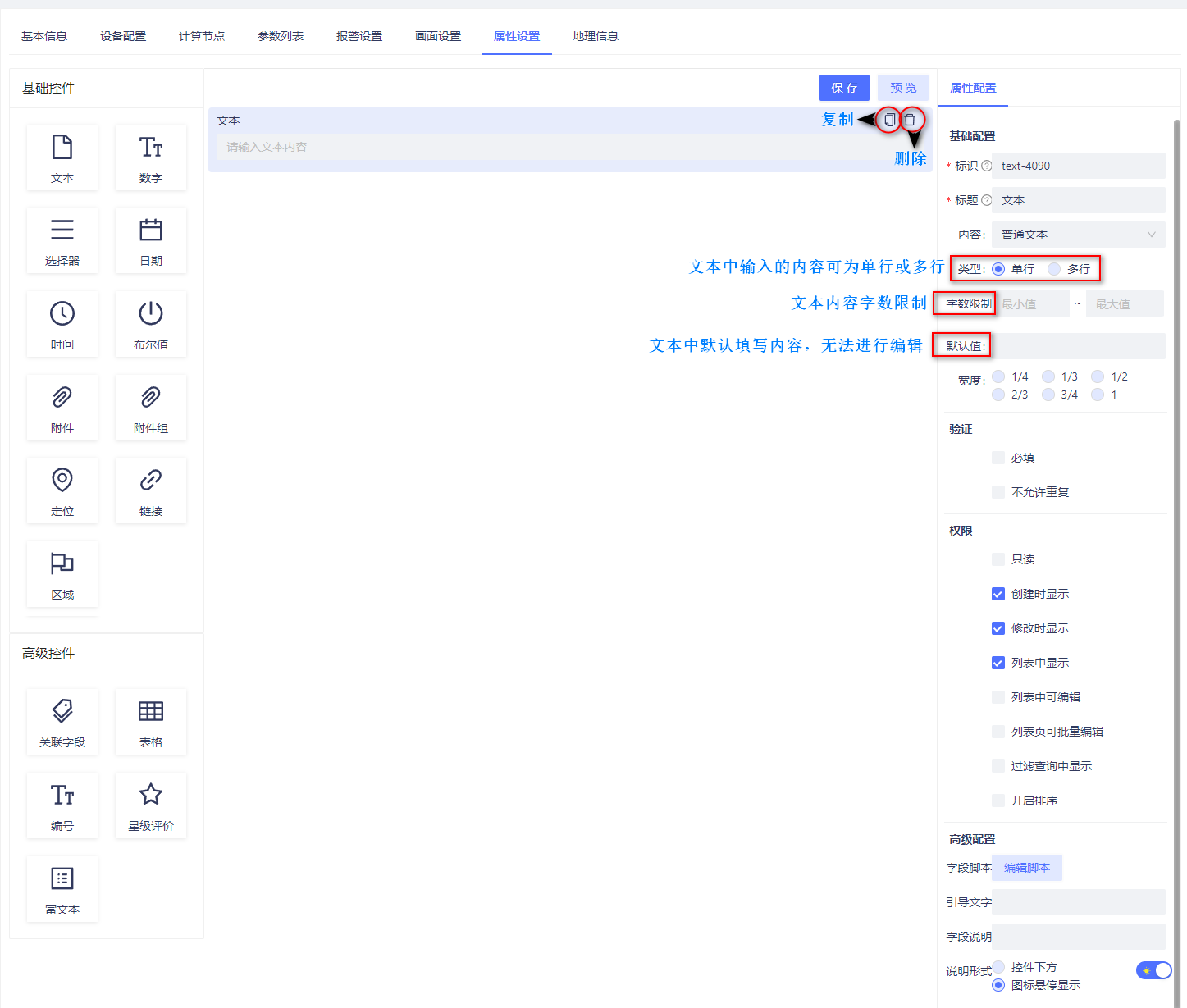Set width to 1/2 radio option

pos(1099,376)
